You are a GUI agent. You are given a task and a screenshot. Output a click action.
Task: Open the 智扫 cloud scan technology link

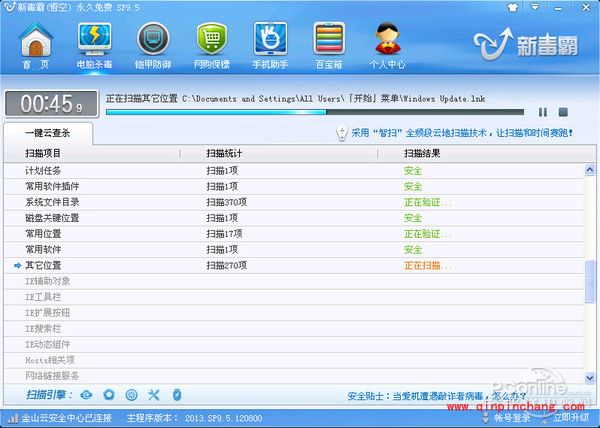pos(462,133)
